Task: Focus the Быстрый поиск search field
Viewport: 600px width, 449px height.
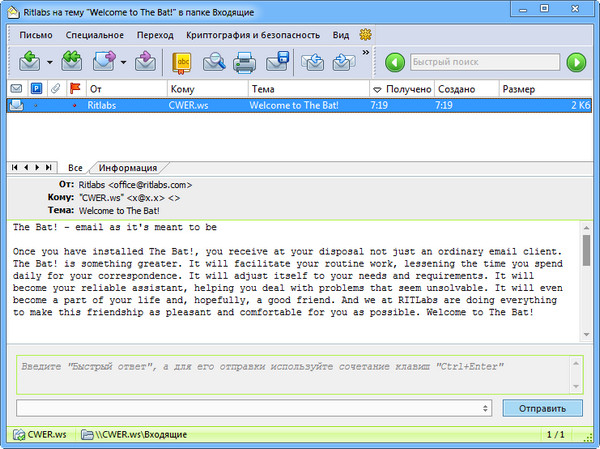Action: pos(484,62)
